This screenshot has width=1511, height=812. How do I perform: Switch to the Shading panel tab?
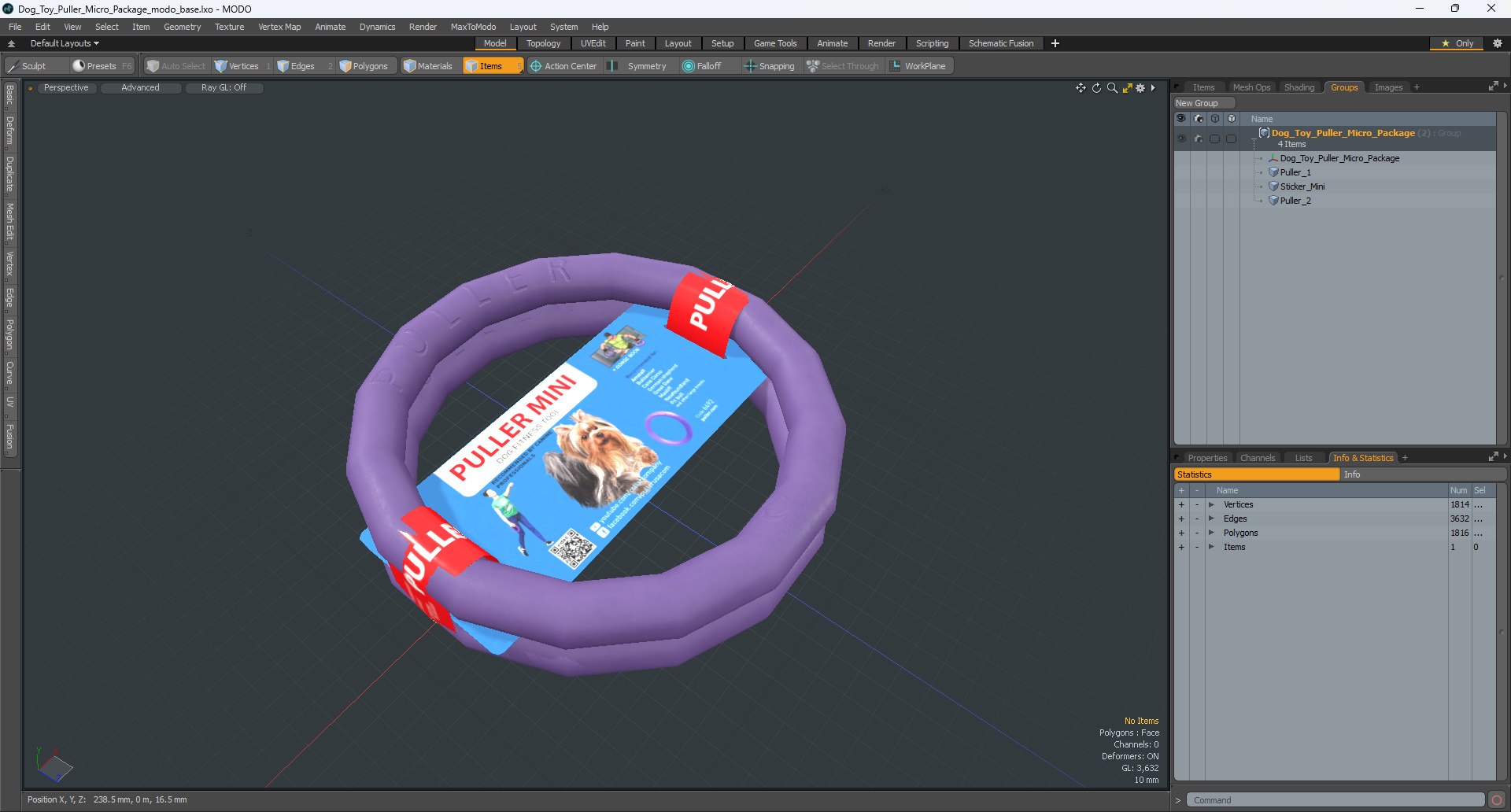[1299, 87]
